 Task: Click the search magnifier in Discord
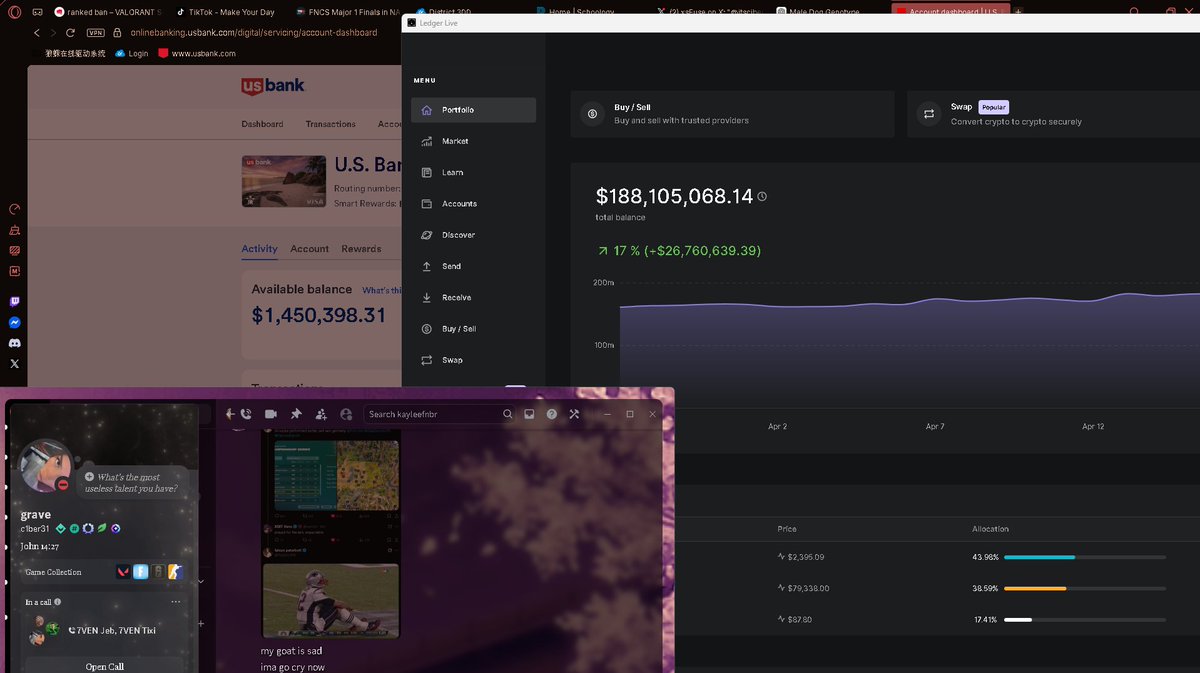[508, 414]
